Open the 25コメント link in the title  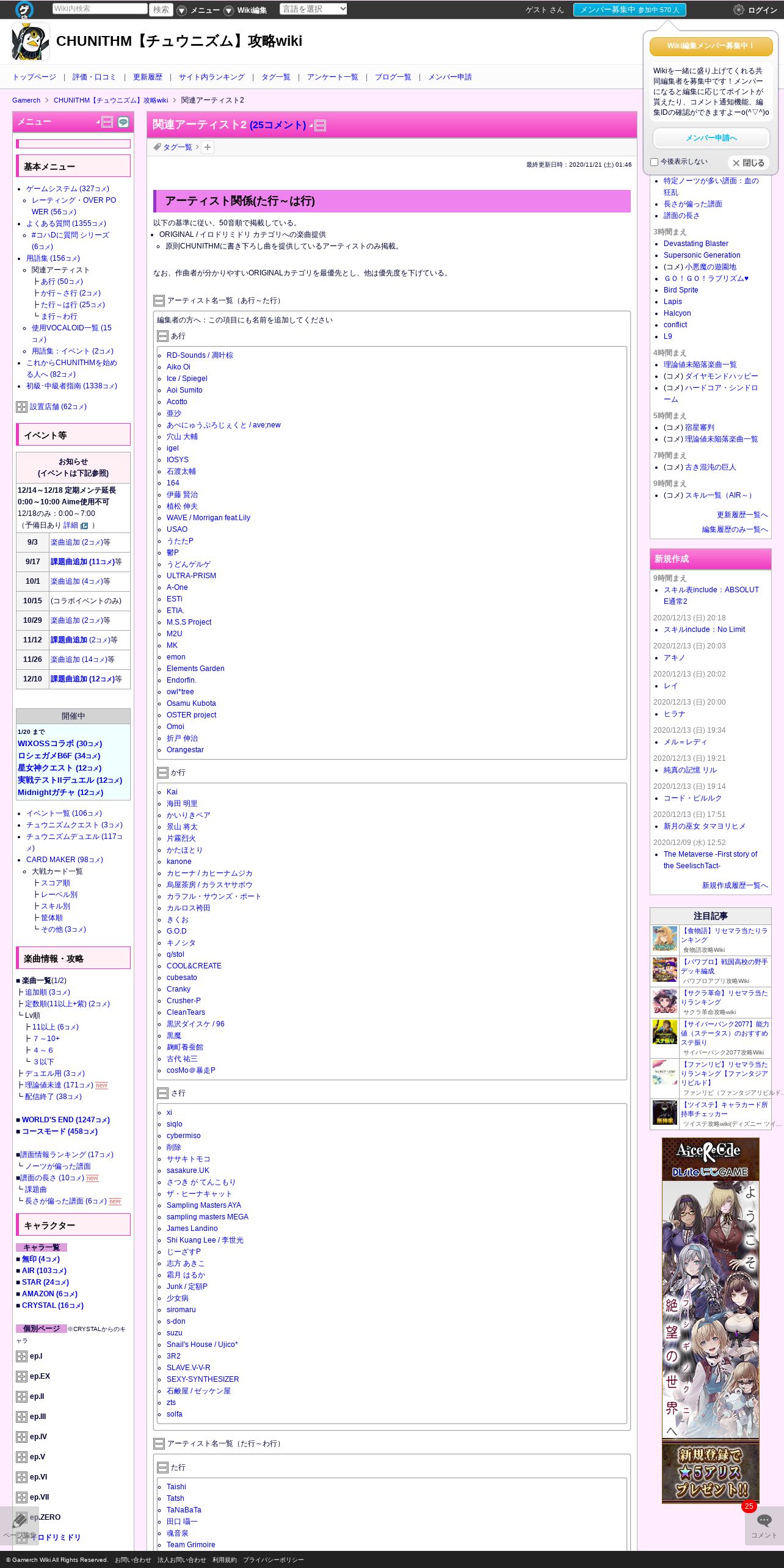pyautogui.click(x=278, y=125)
